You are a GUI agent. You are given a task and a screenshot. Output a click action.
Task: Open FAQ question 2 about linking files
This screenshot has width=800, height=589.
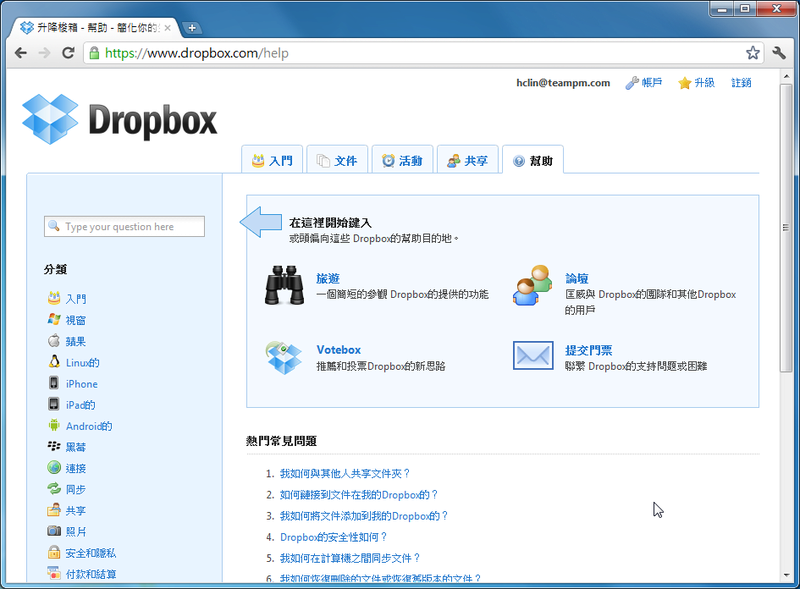[x=359, y=495]
